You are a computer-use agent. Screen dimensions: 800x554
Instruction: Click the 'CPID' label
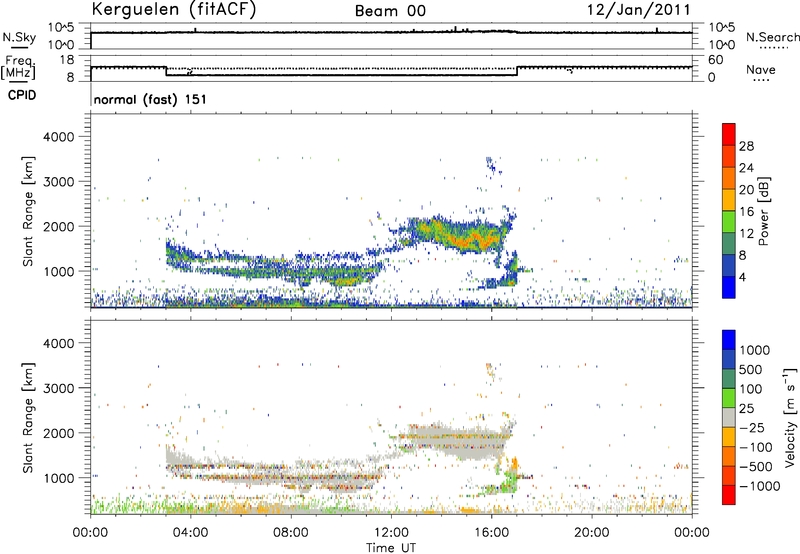[22, 95]
